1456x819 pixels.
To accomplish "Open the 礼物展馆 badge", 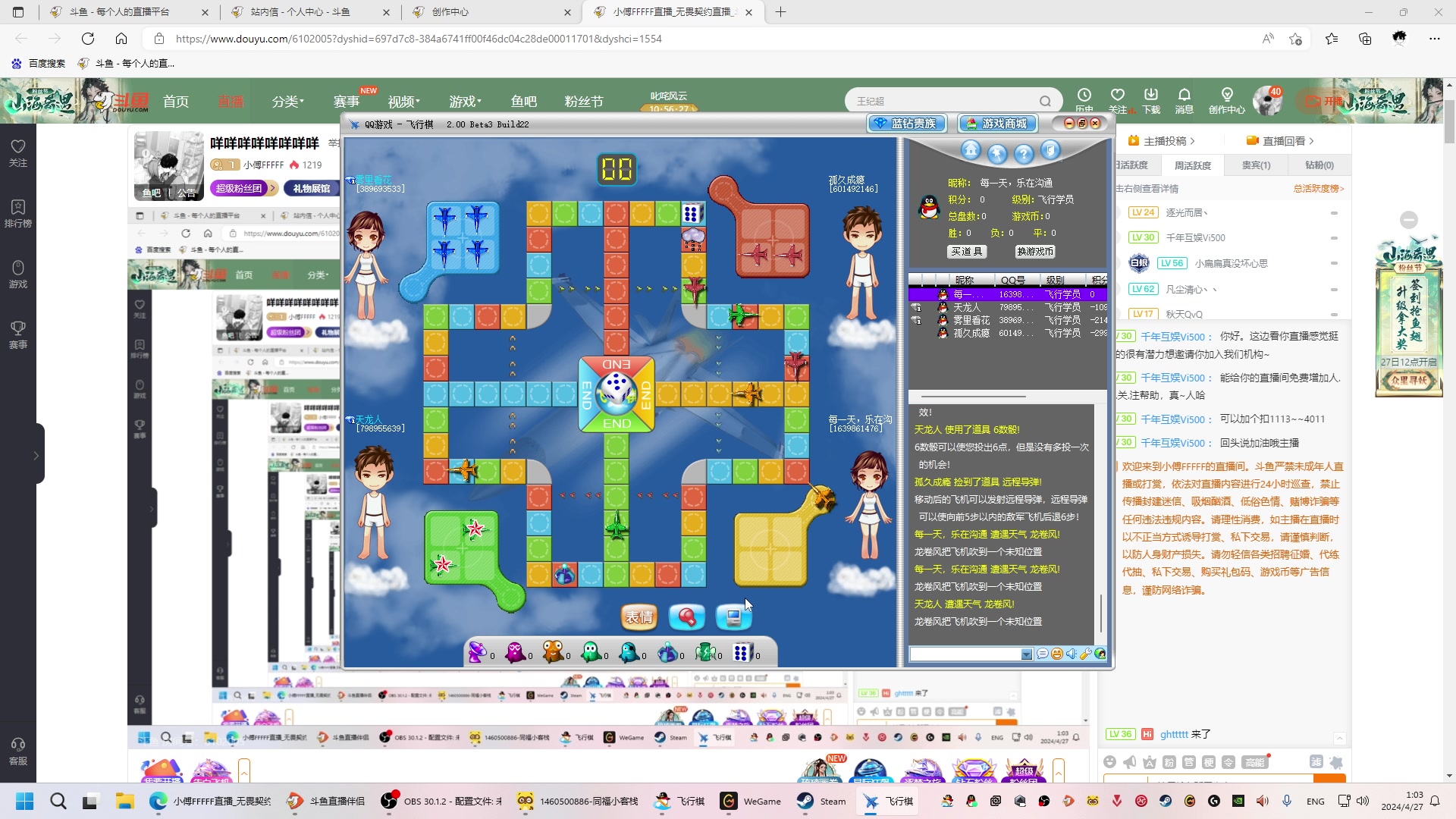I will 312,189.
